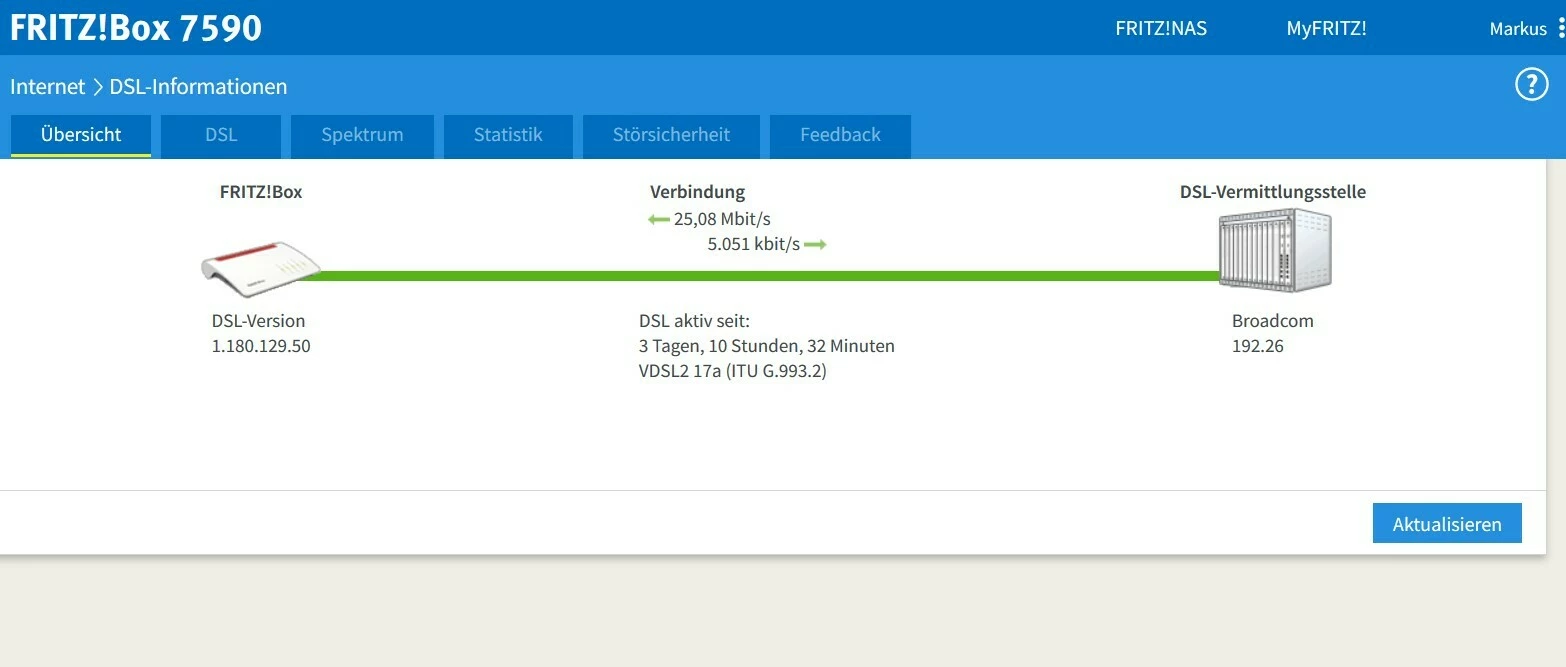Click the 192.26 version text

point(1258,346)
